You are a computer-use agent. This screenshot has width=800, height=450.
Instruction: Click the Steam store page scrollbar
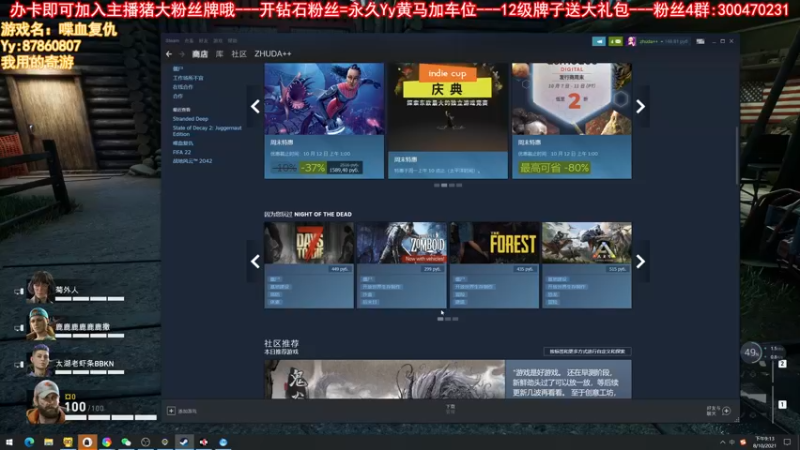pos(737,156)
